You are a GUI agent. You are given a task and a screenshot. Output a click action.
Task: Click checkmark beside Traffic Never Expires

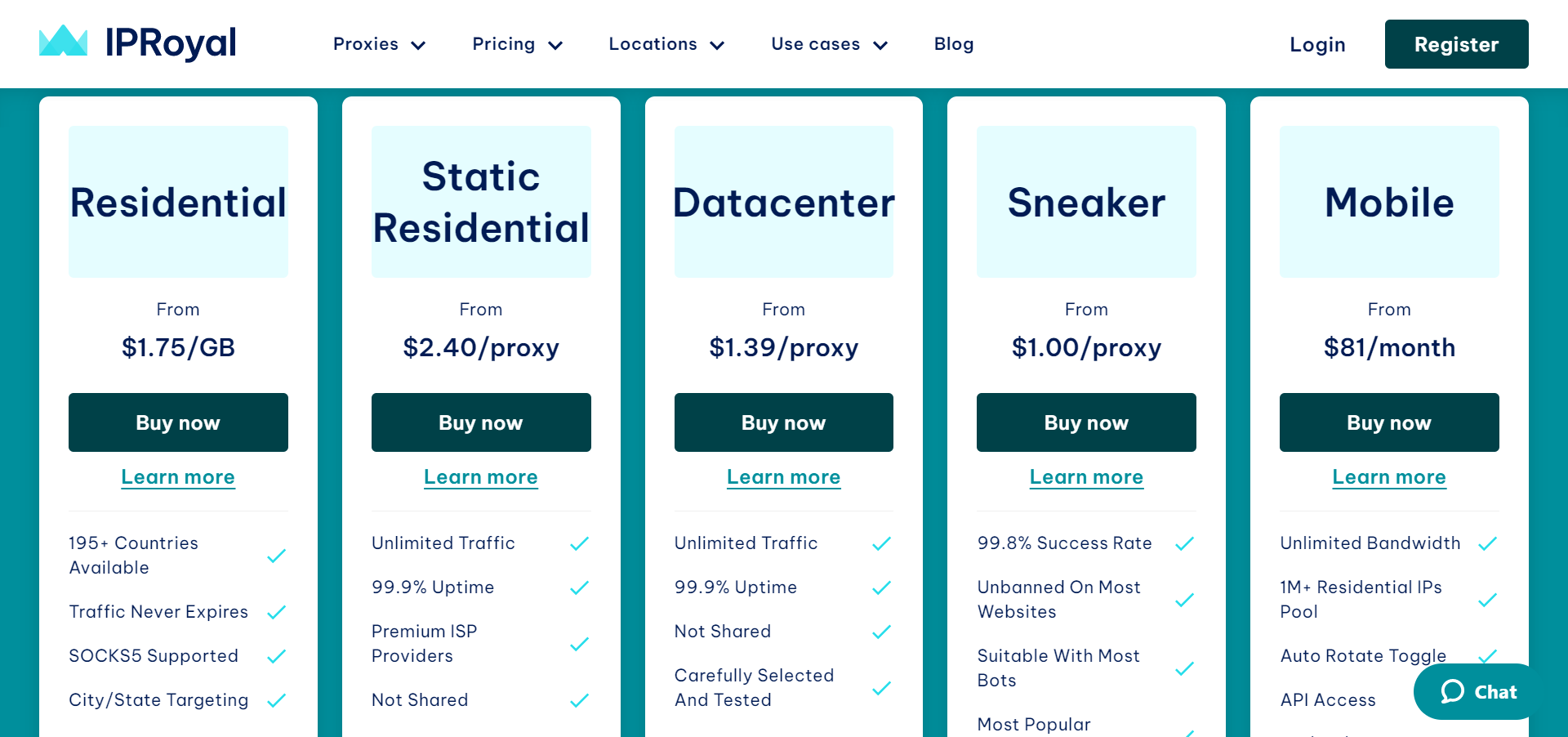coord(277,612)
